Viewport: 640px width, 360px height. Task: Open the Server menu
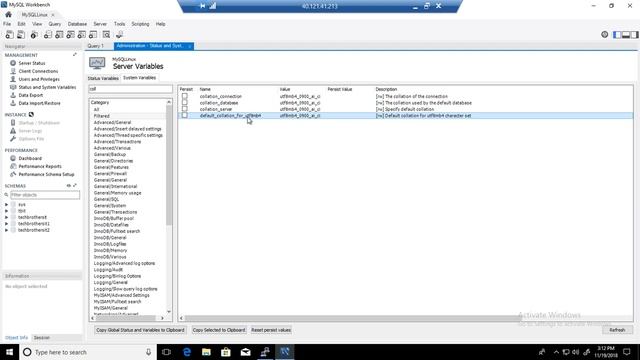pyautogui.click(x=100, y=24)
